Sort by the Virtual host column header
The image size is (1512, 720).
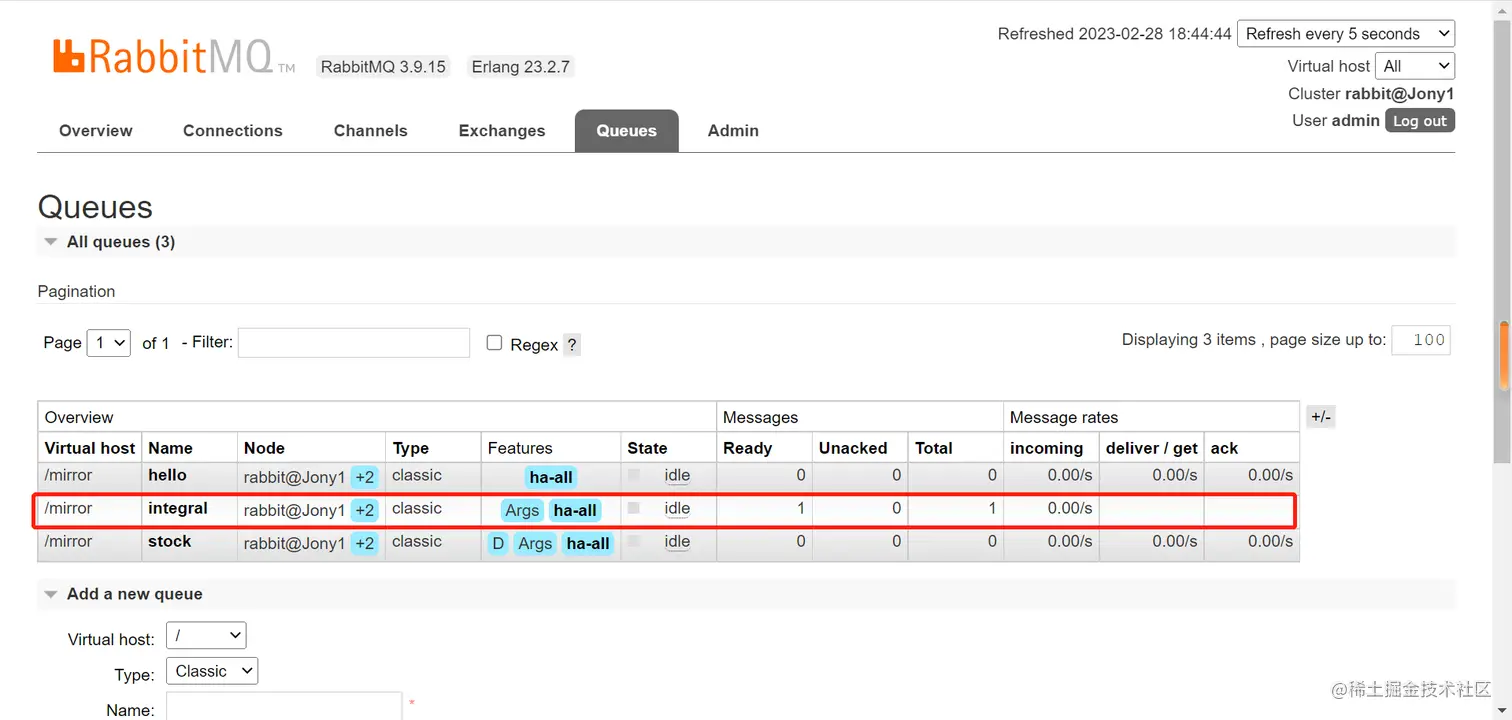(90, 448)
